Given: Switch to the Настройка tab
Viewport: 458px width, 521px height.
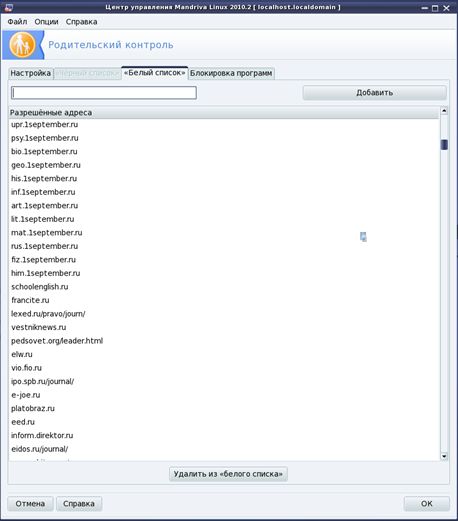Looking at the screenshot, I should point(31,73).
